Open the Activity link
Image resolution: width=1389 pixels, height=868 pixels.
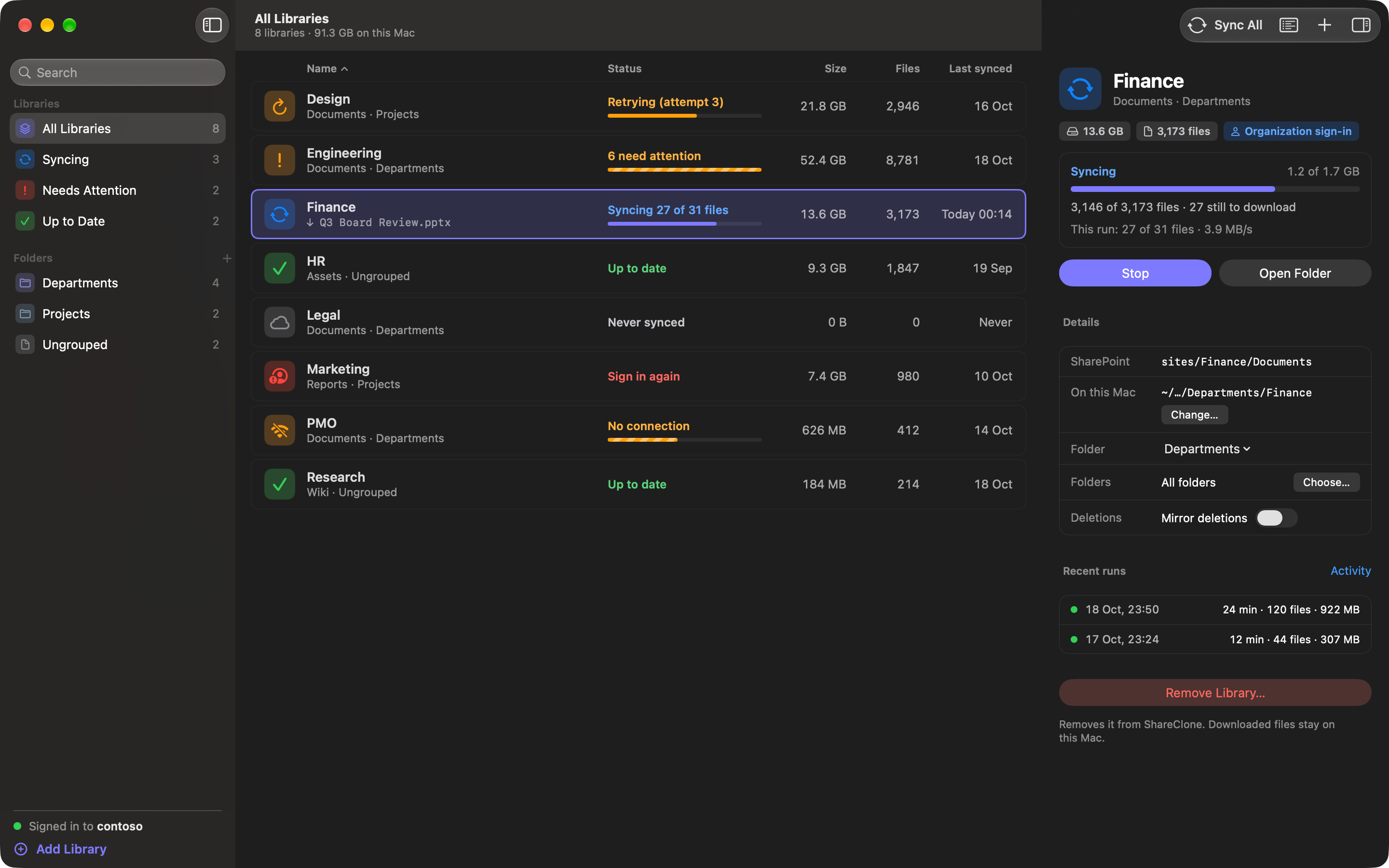point(1350,570)
